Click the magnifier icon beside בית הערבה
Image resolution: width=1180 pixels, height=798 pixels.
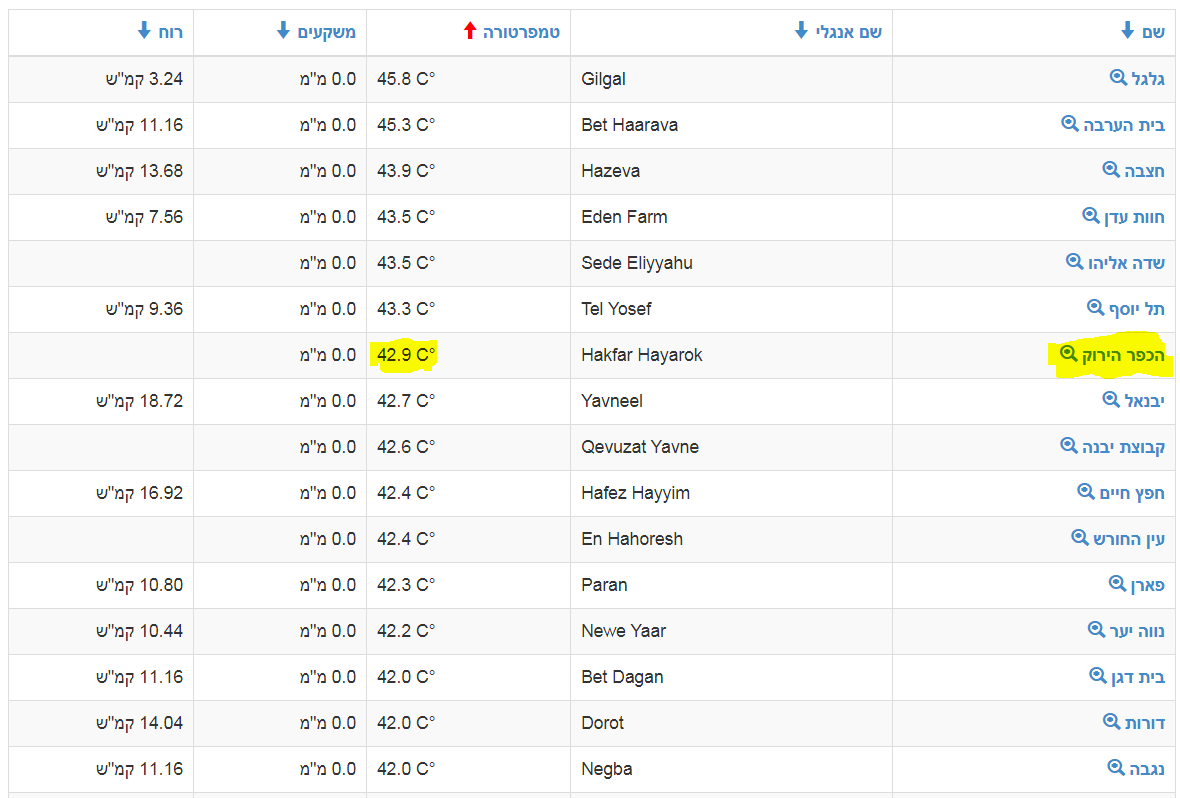click(x=1070, y=124)
